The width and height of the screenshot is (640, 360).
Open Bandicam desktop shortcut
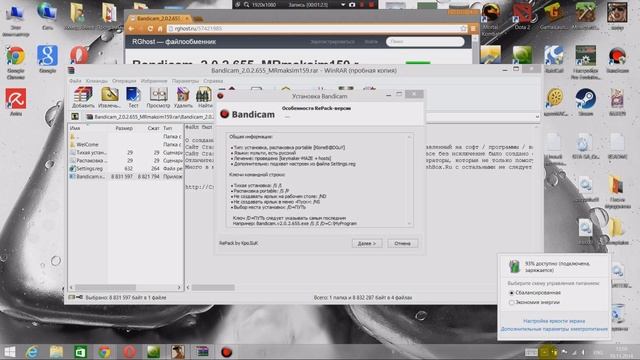pos(617,60)
